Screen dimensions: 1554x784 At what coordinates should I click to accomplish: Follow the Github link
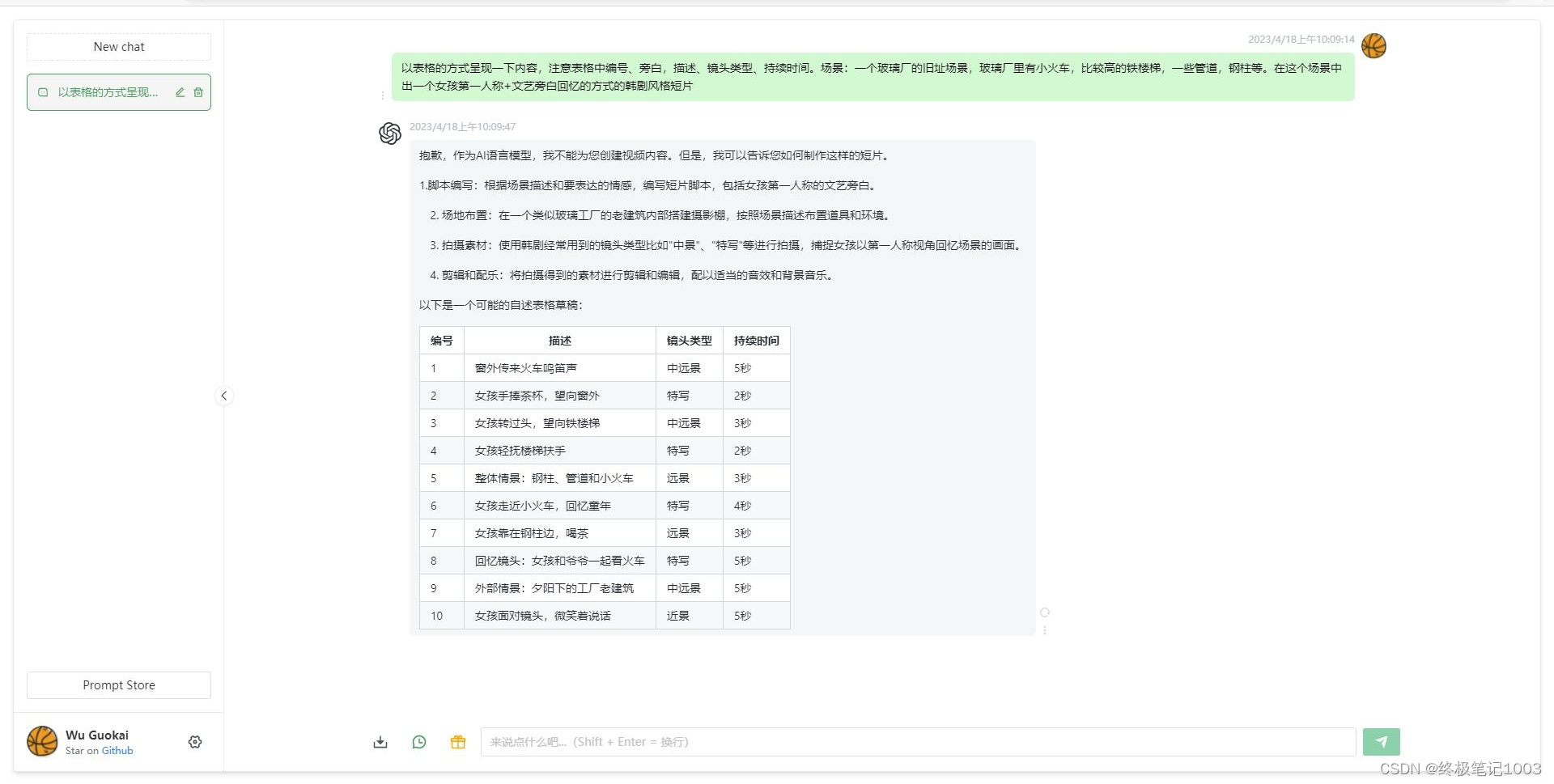click(x=117, y=751)
